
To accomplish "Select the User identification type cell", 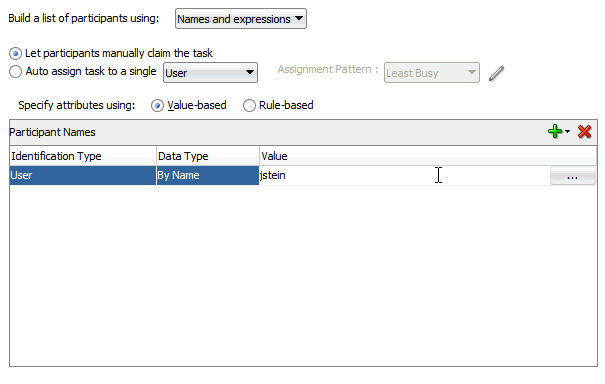I will 83,176.
